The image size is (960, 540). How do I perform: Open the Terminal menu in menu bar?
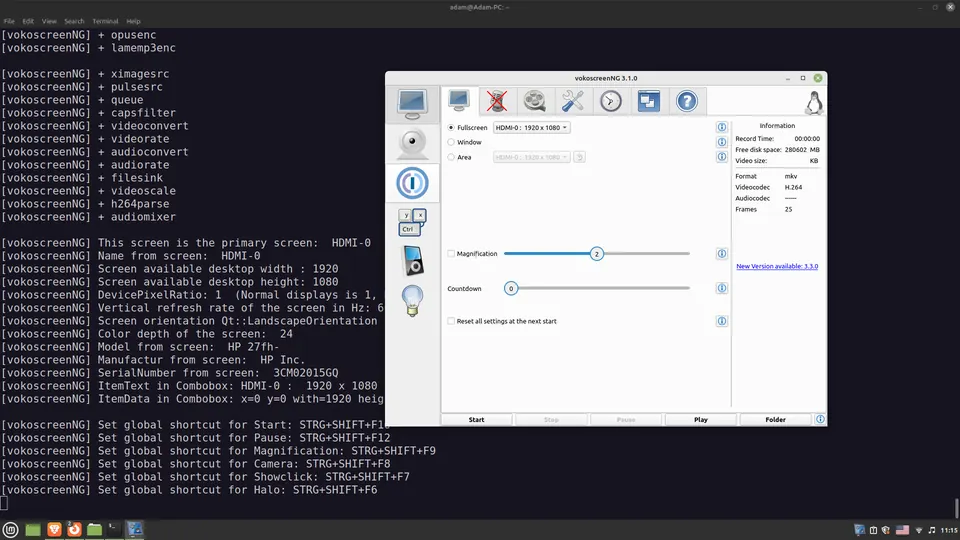tap(105, 21)
